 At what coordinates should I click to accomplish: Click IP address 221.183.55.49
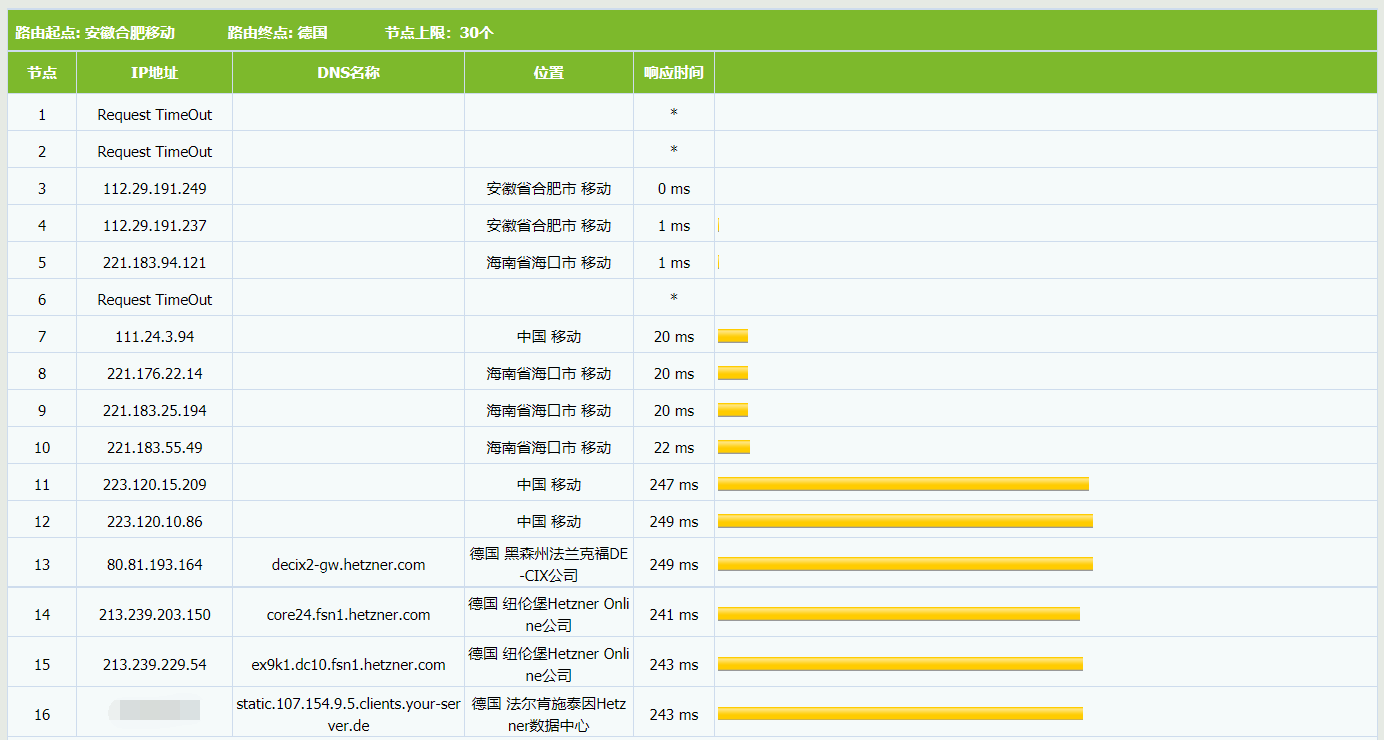coord(155,447)
